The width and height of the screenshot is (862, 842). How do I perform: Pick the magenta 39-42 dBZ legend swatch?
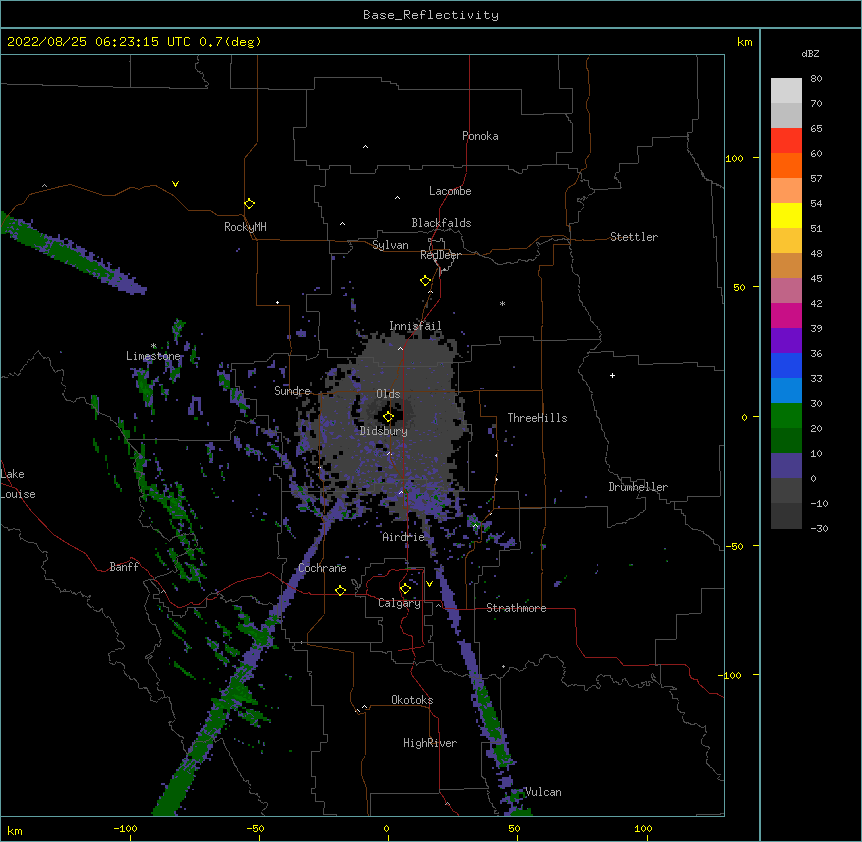(x=786, y=316)
